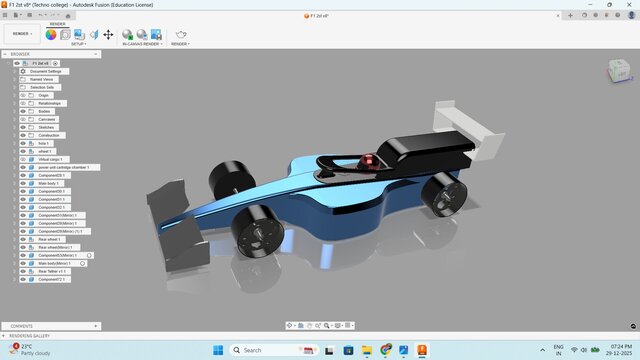Toggle visibility of hole 1
This screenshot has width=640, height=360.
tap(23, 143)
